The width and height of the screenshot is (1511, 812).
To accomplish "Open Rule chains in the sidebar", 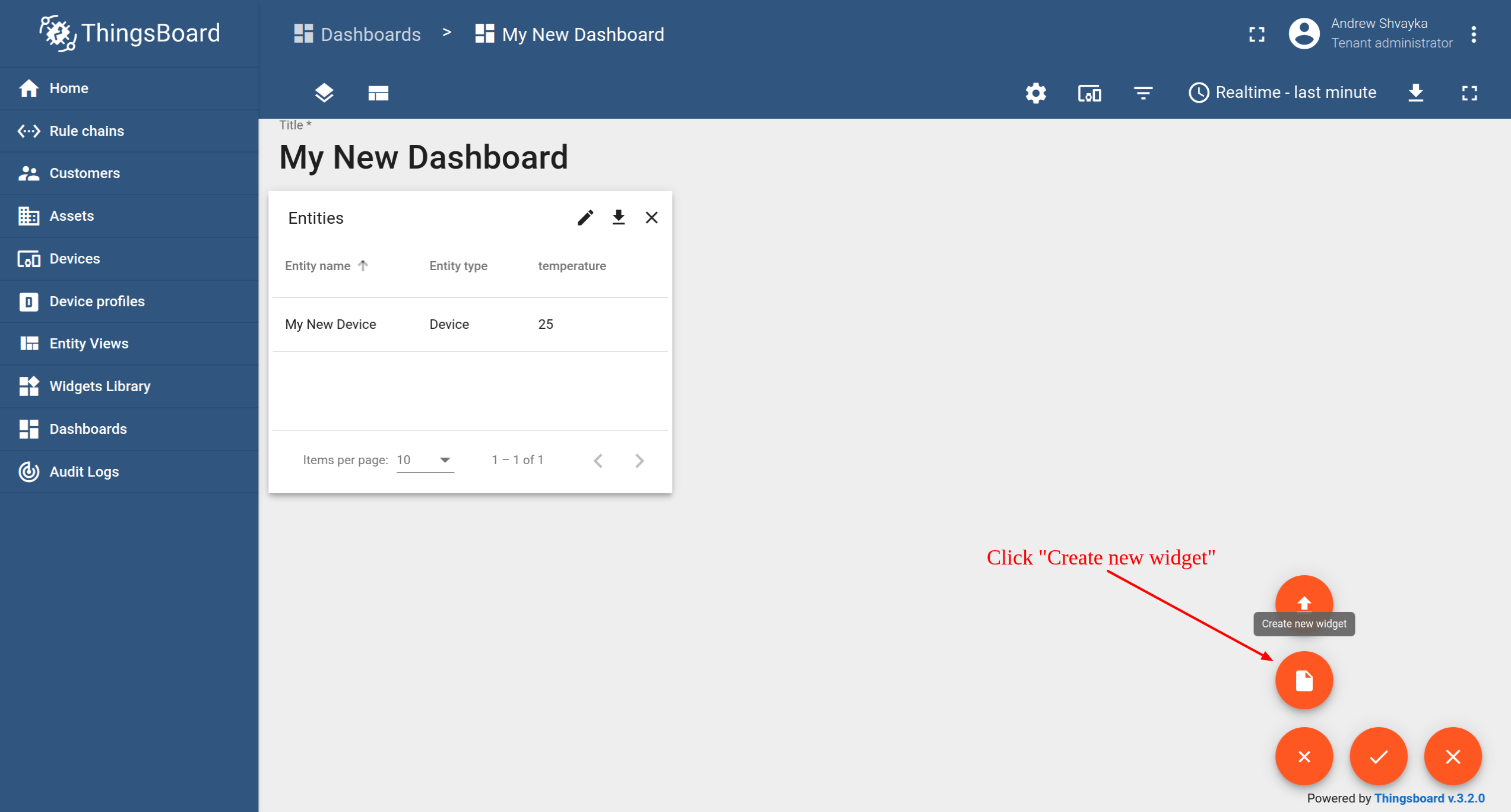I will click(129, 131).
